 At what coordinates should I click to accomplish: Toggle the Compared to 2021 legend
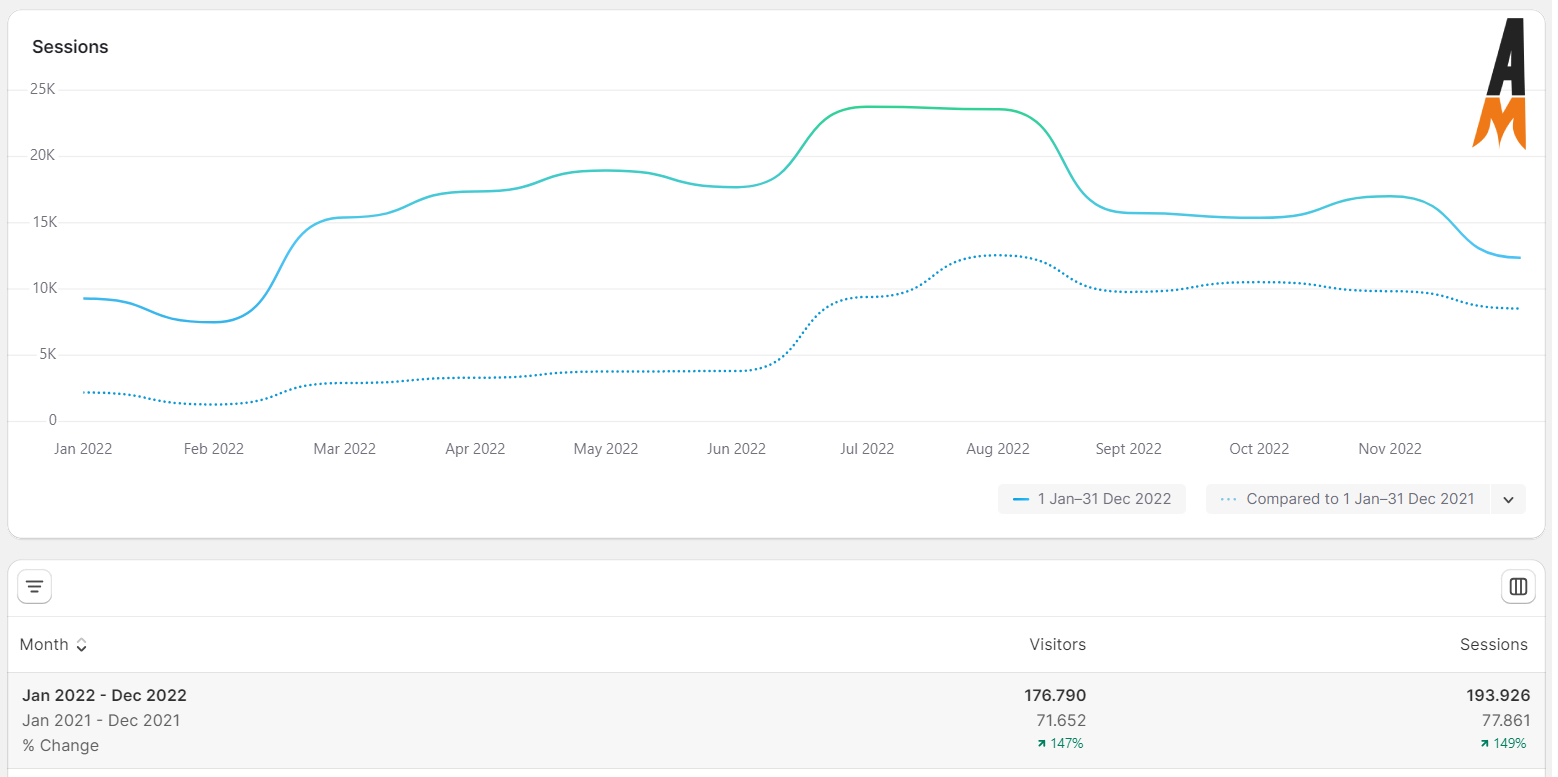[x=1348, y=499]
